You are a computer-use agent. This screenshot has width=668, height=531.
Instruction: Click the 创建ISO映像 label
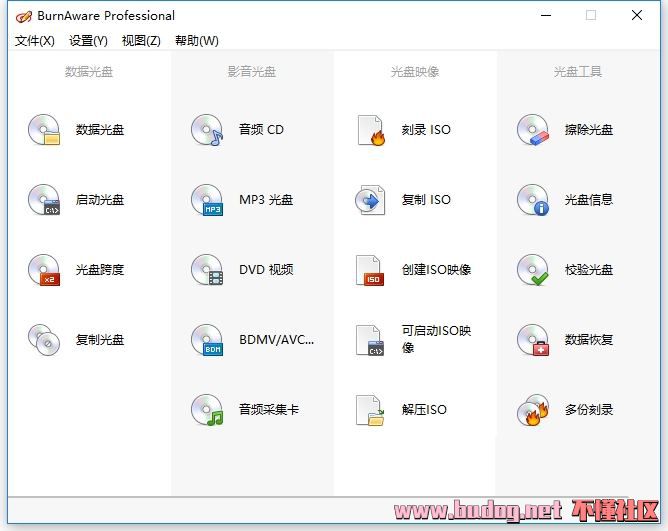tap(436, 270)
